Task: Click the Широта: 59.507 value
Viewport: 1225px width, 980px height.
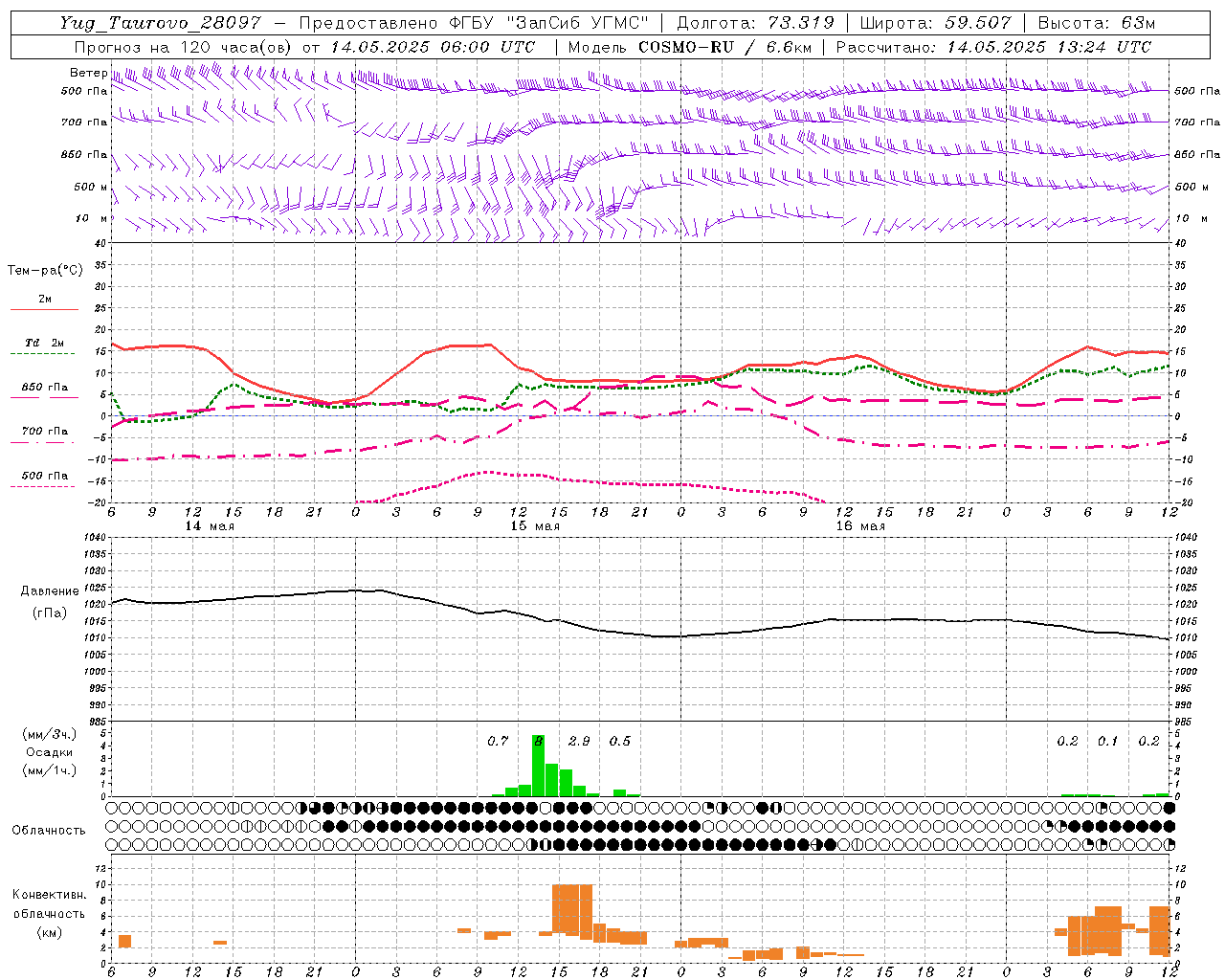Action: pos(936,23)
